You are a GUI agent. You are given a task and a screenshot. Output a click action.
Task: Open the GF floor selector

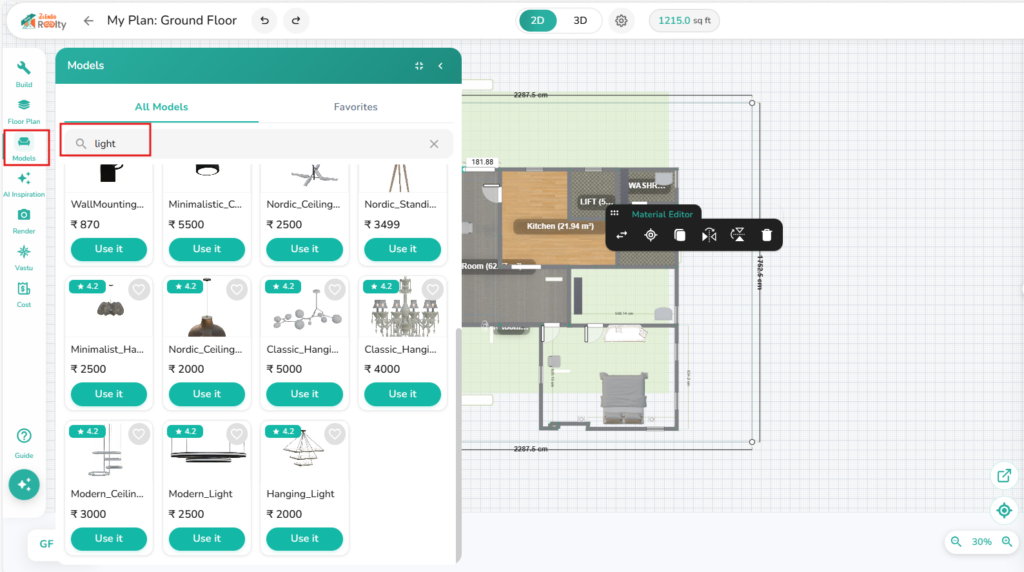pos(46,544)
